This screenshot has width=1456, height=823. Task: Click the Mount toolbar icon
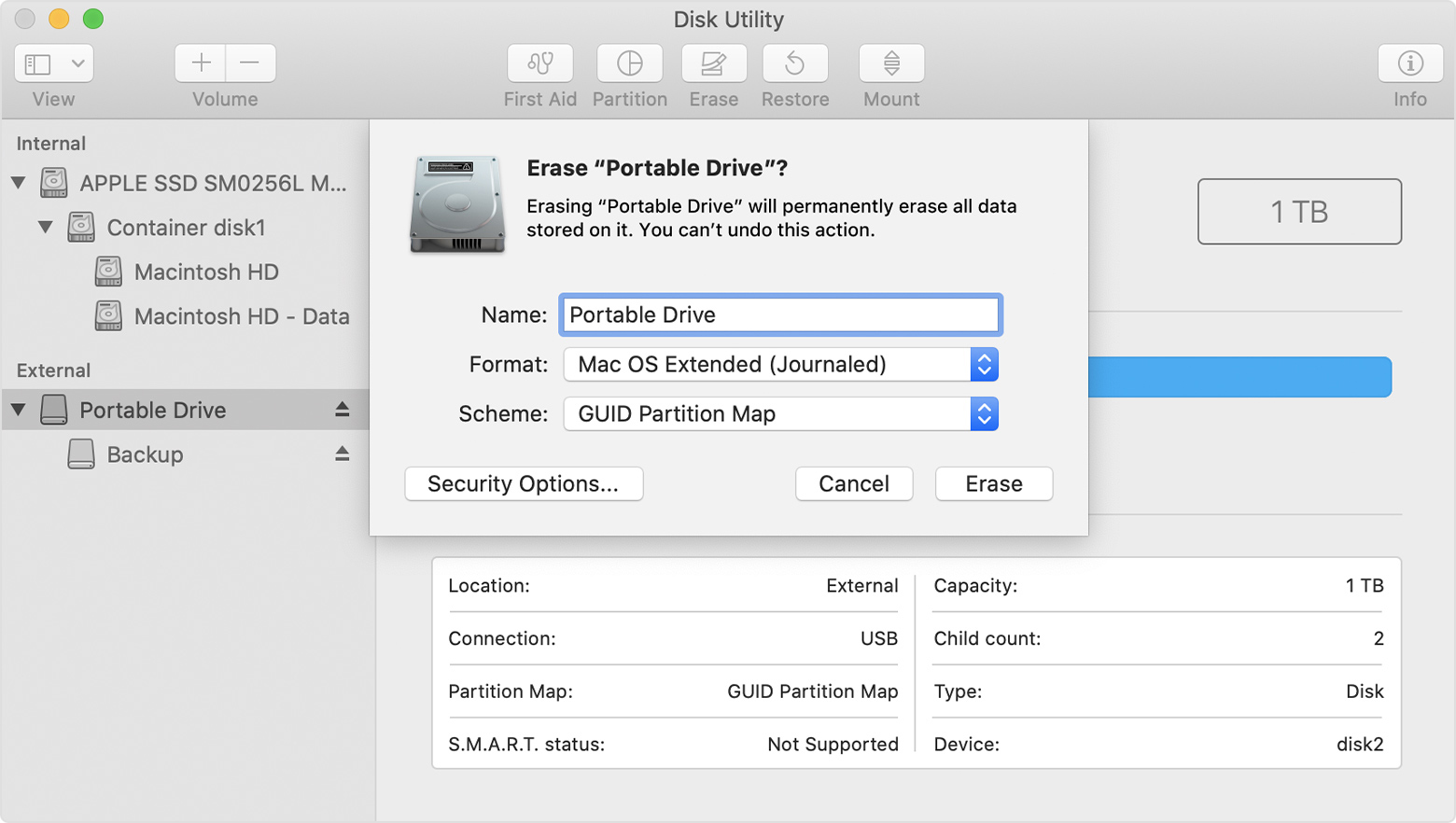tap(891, 63)
